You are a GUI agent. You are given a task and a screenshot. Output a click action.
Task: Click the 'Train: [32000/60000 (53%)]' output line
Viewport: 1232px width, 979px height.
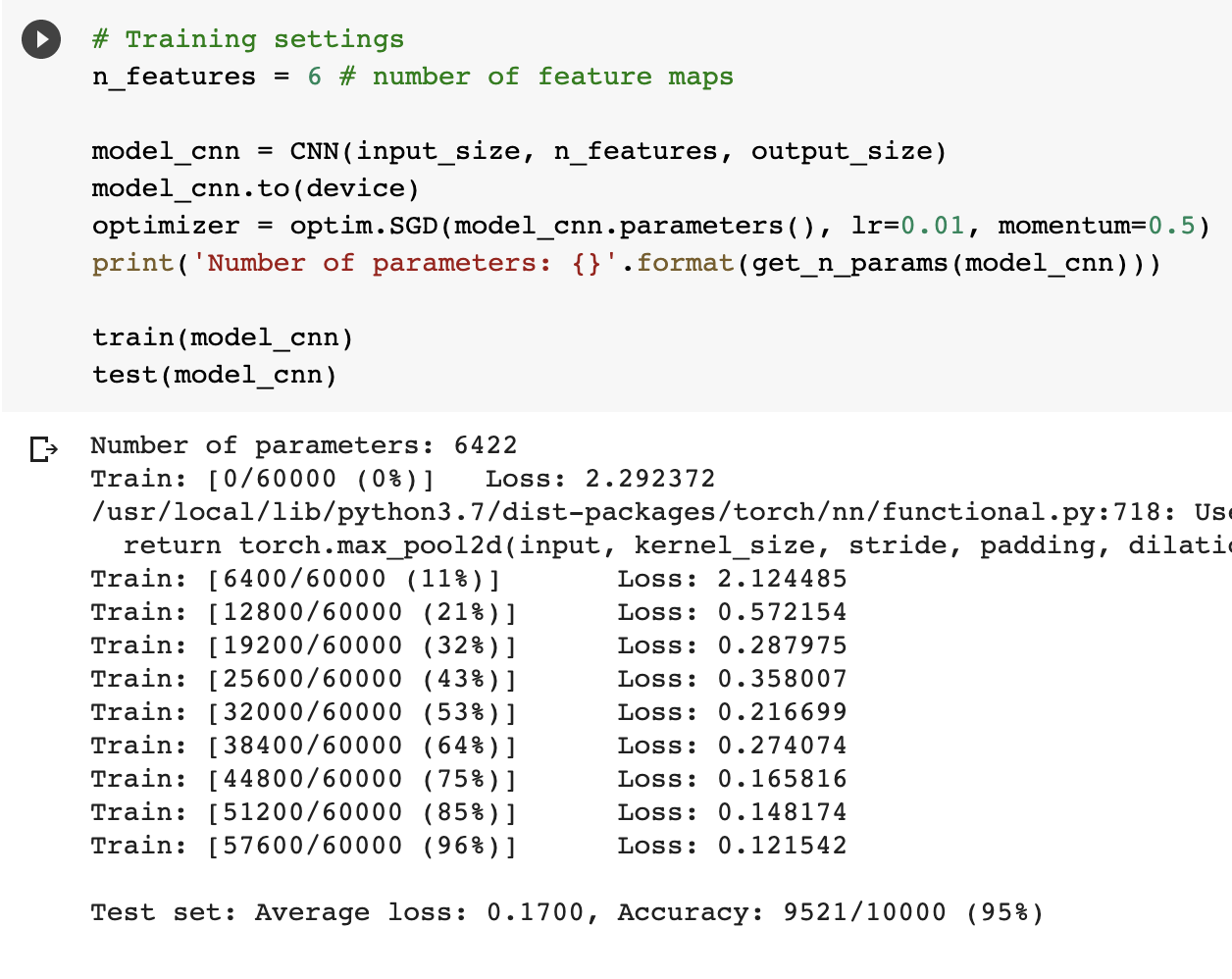point(303,712)
